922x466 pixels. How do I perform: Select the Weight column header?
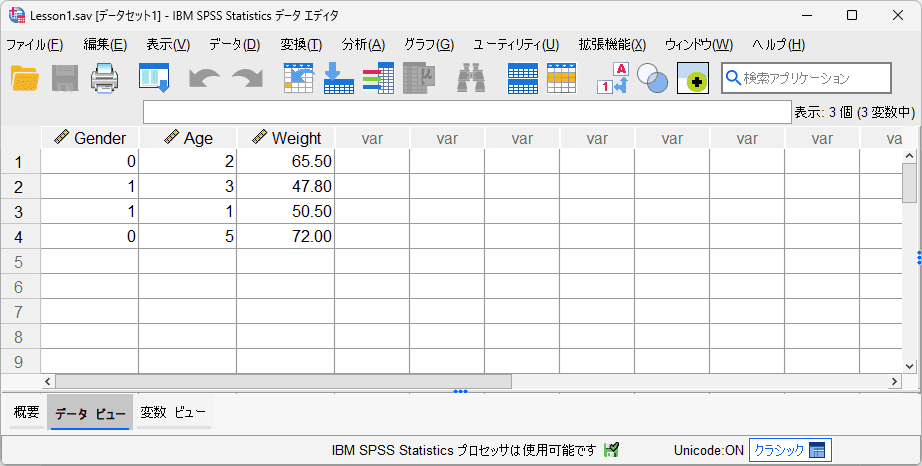[286, 138]
